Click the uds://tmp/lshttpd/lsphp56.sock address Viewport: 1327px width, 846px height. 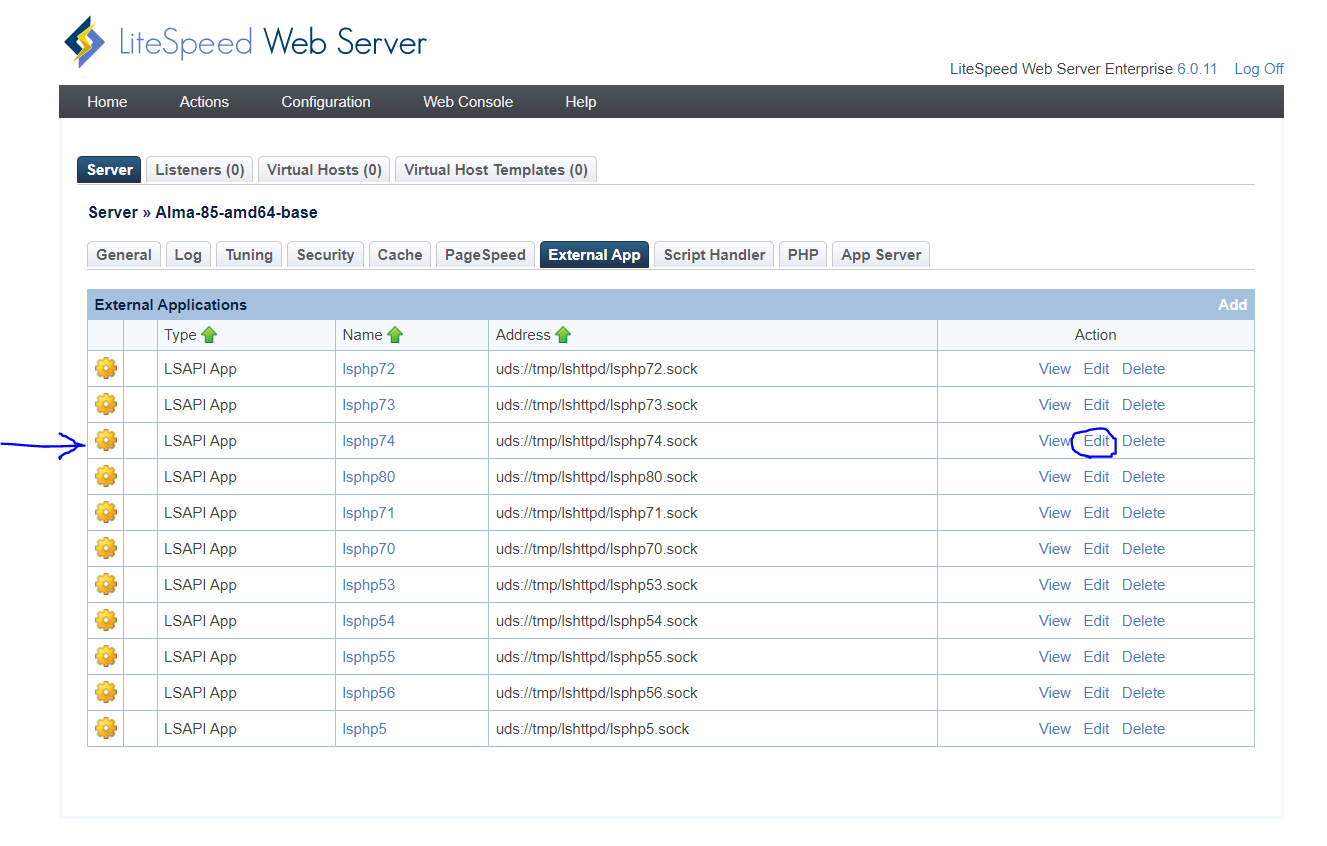[597, 693]
